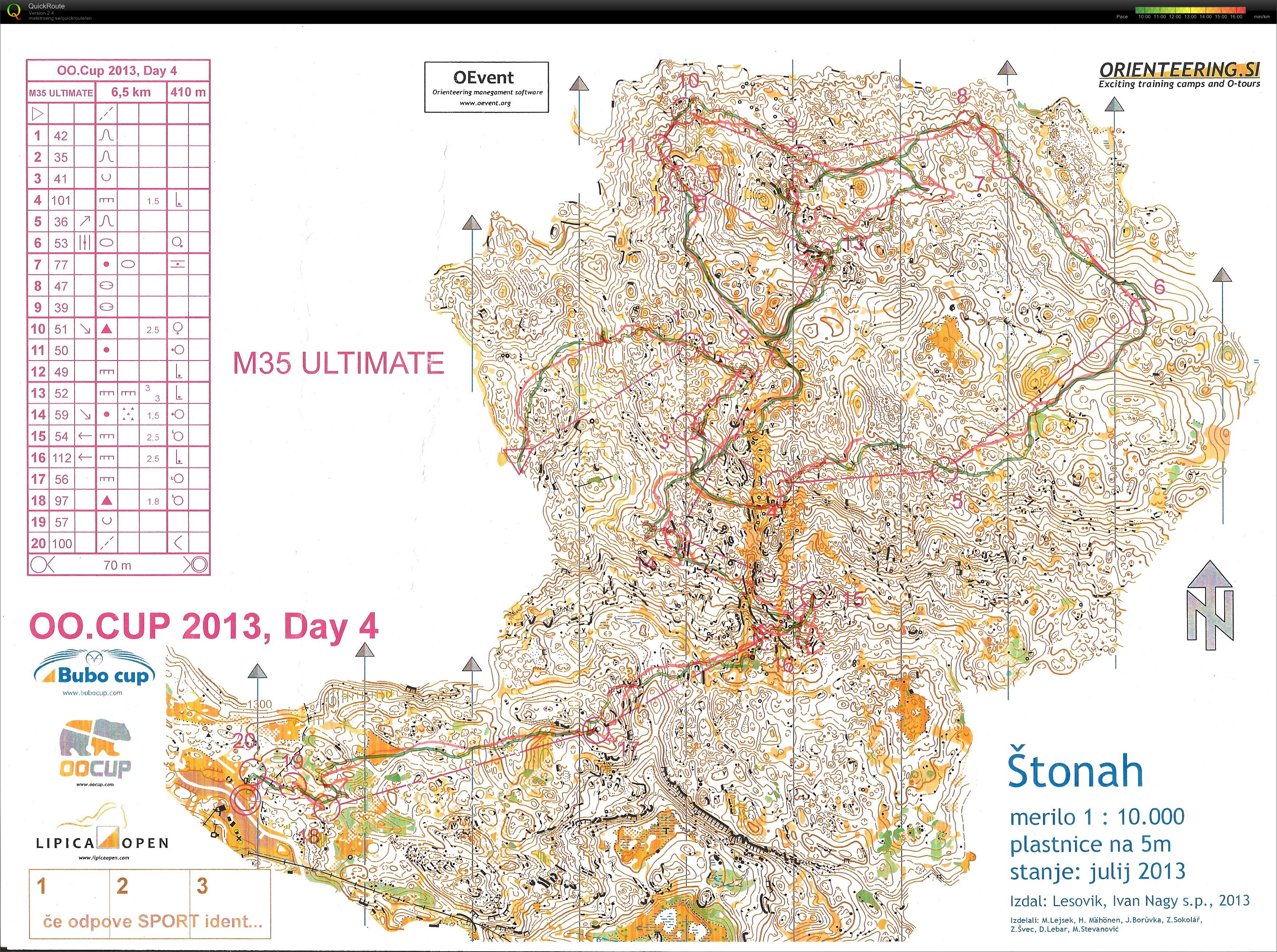Click the 'stanje: julij 2013' text
Image resolution: width=1277 pixels, height=952 pixels.
[1098, 871]
